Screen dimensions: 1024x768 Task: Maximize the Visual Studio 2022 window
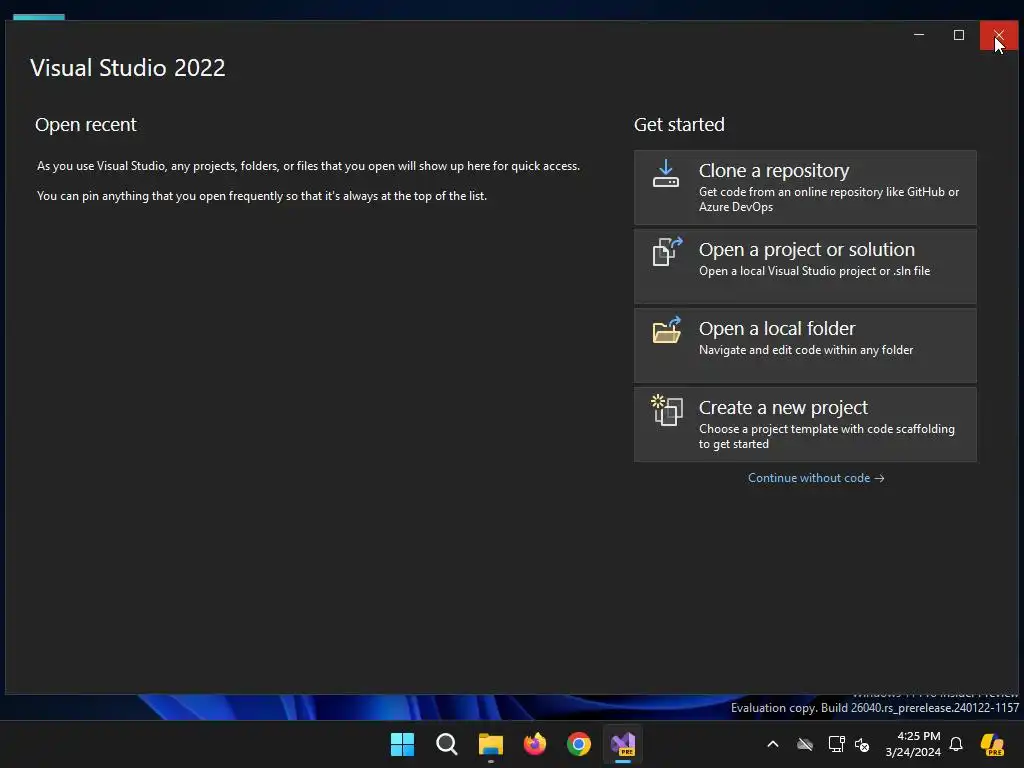point(959,35)
